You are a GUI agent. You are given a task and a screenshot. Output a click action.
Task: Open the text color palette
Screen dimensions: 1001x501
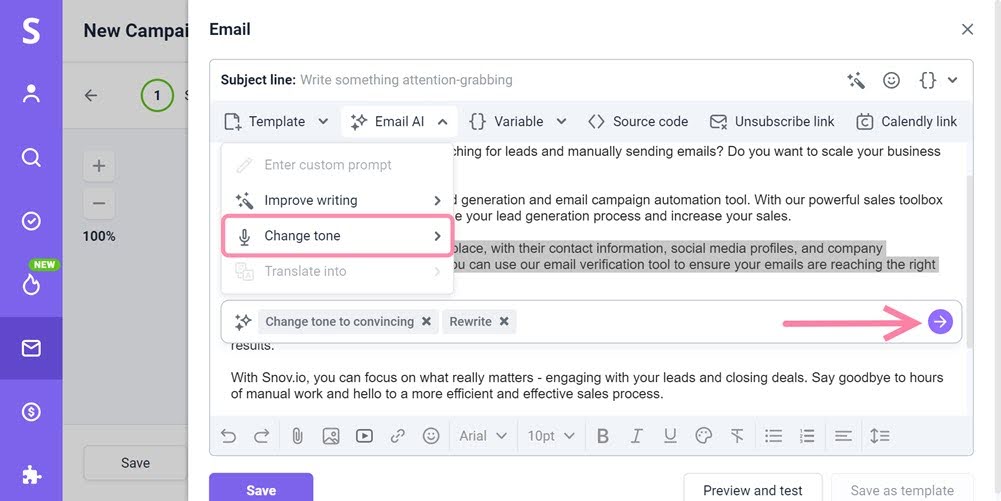click(x=703, y=436)
